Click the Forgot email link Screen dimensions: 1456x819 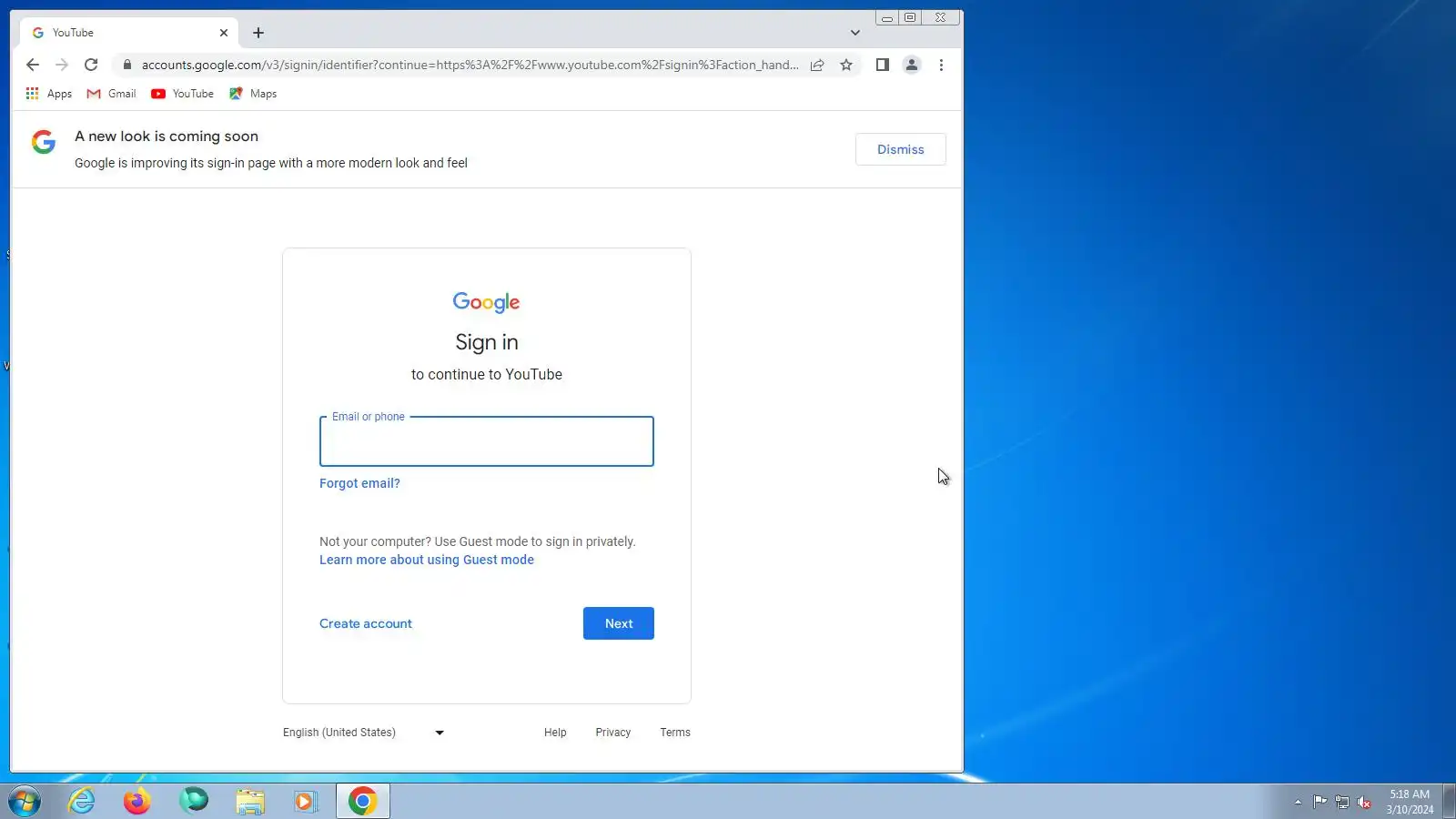(359, 483)
